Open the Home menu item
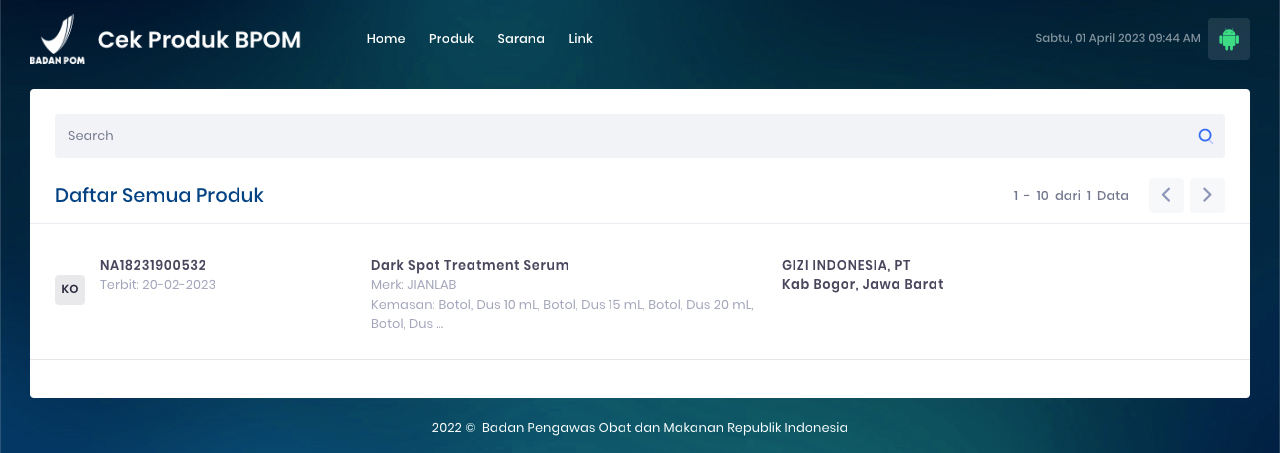 coord(386,39)
